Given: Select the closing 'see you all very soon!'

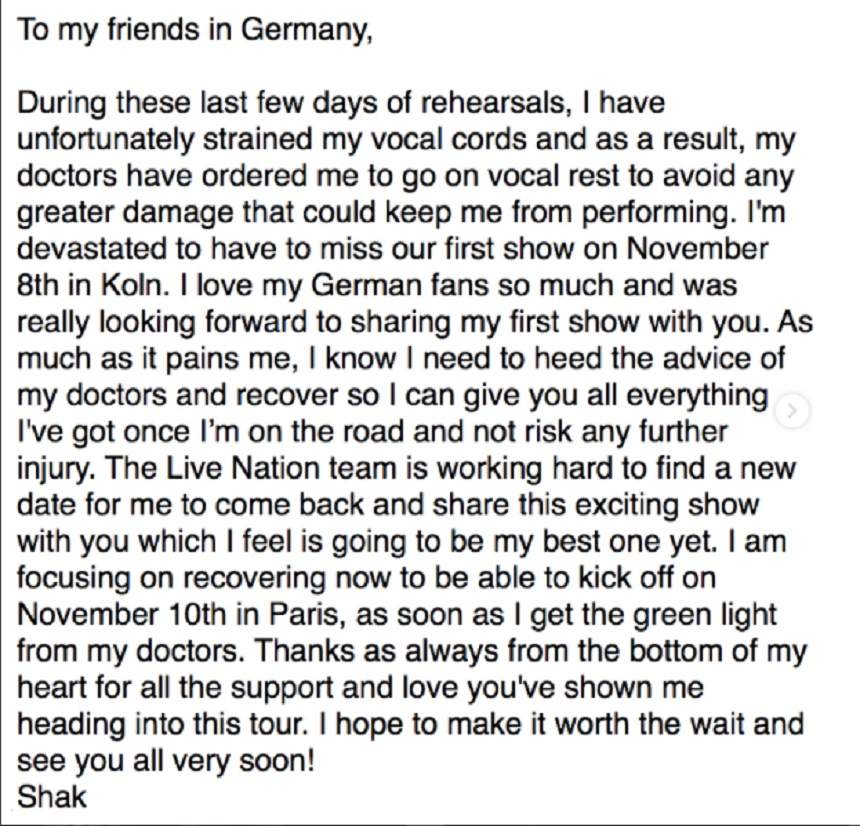Looking at the screenshot, I should 166,761.
